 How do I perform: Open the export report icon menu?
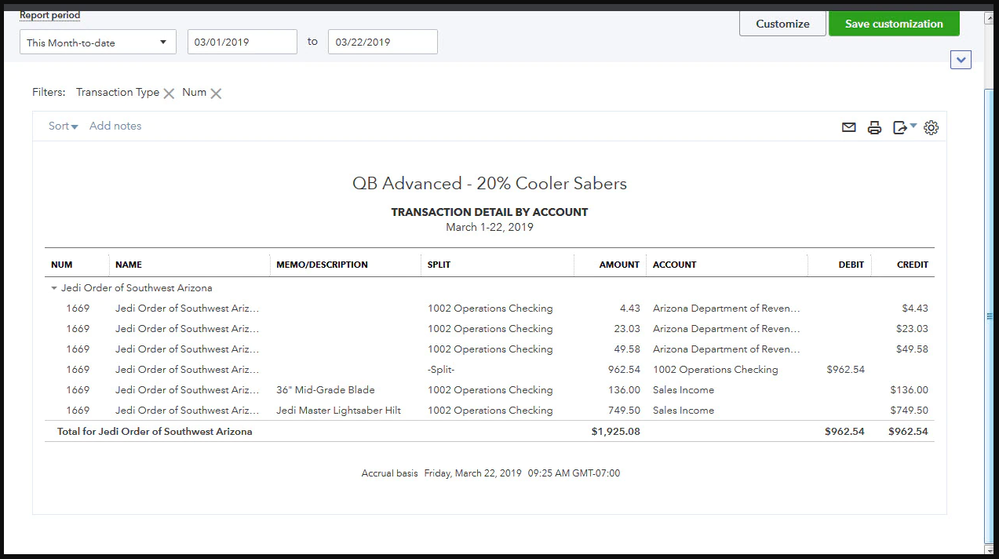point(903,128)
